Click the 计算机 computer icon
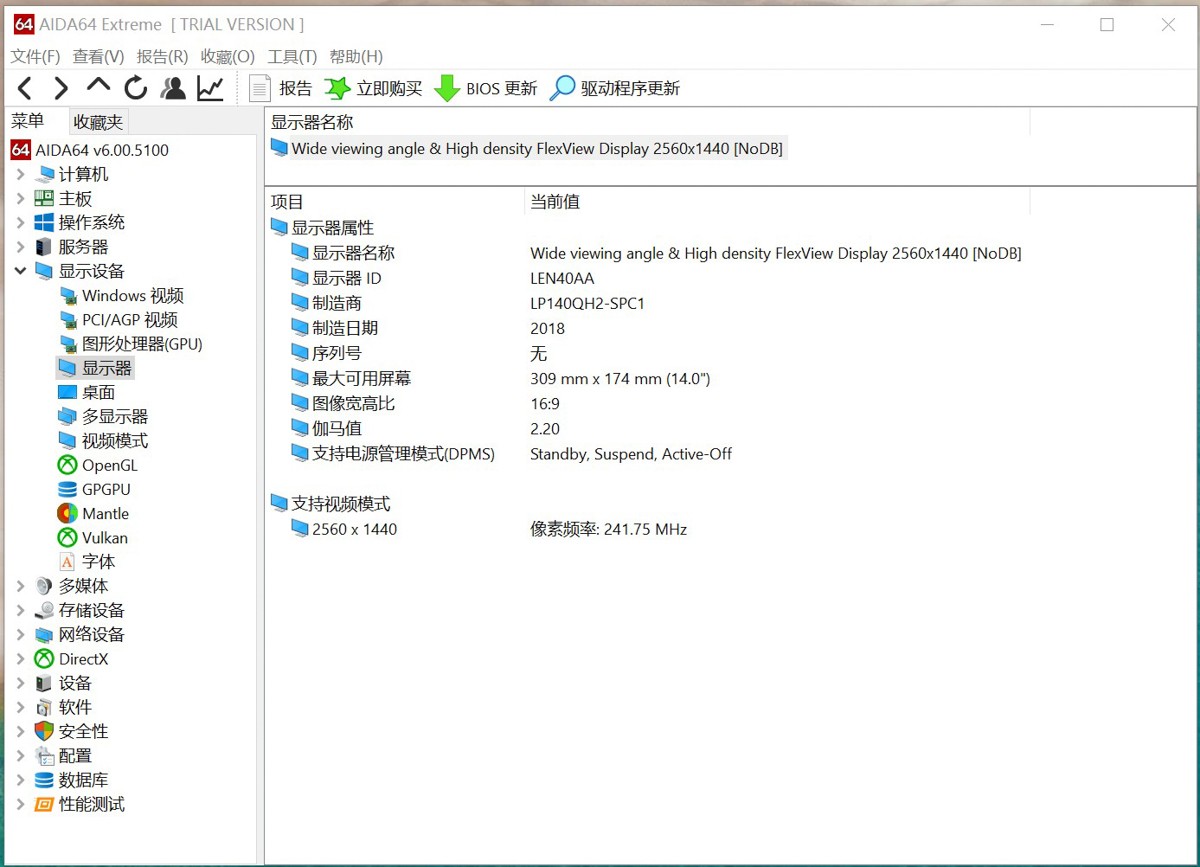Viewport: 1200px width, 867px height. 44,174
